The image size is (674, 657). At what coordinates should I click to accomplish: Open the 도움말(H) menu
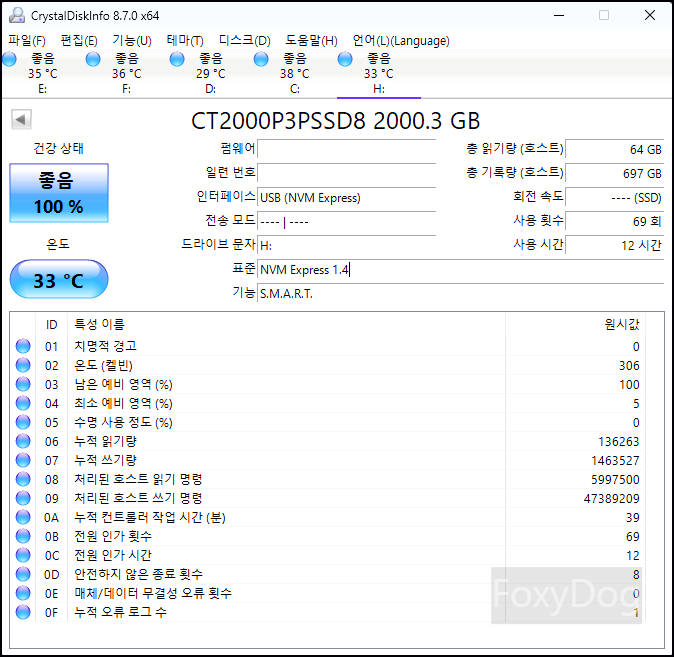click(311, 40)
